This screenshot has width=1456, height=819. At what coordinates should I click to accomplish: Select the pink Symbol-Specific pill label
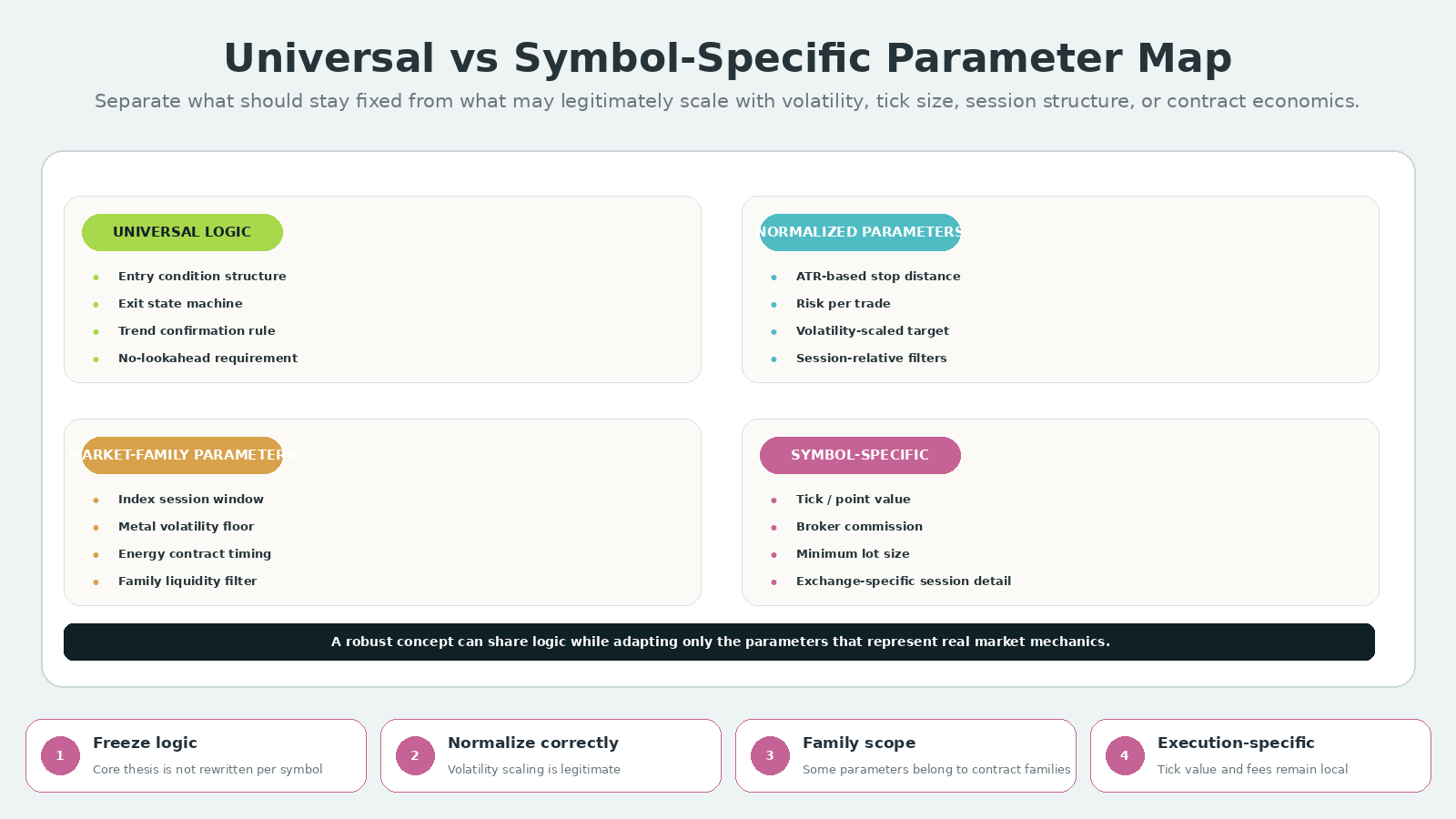pos(860,455)
